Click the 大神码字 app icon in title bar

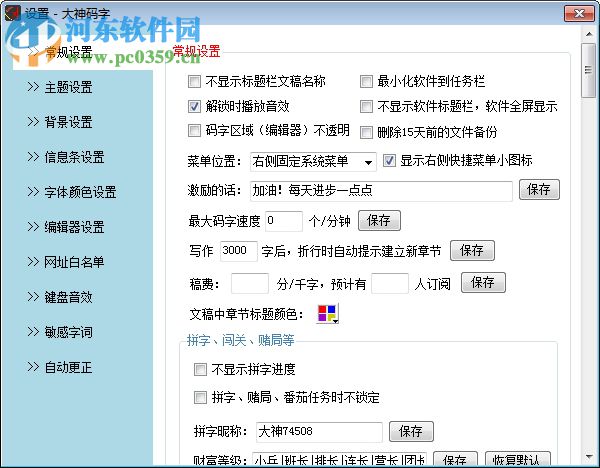pos(12,13)
